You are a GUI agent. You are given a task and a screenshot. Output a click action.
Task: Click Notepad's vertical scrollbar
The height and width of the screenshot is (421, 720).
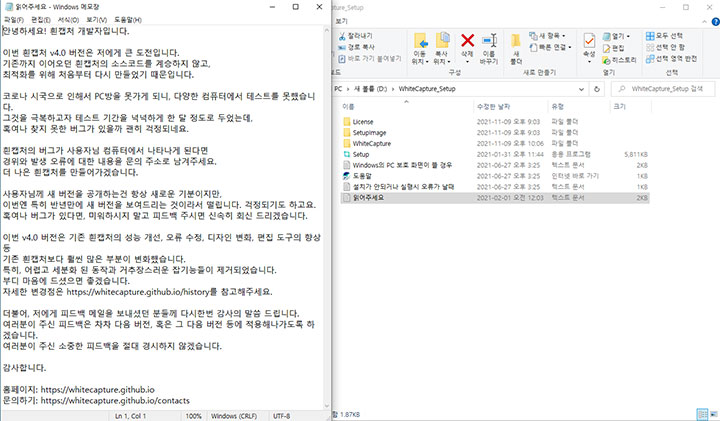click(327, 216)
